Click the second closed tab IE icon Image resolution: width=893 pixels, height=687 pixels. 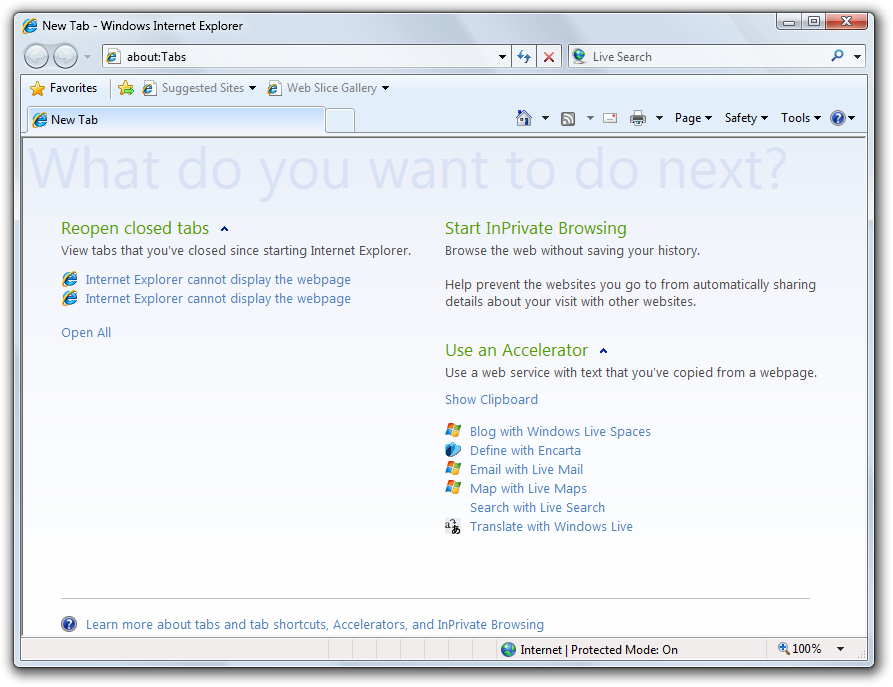click(70, 298)
